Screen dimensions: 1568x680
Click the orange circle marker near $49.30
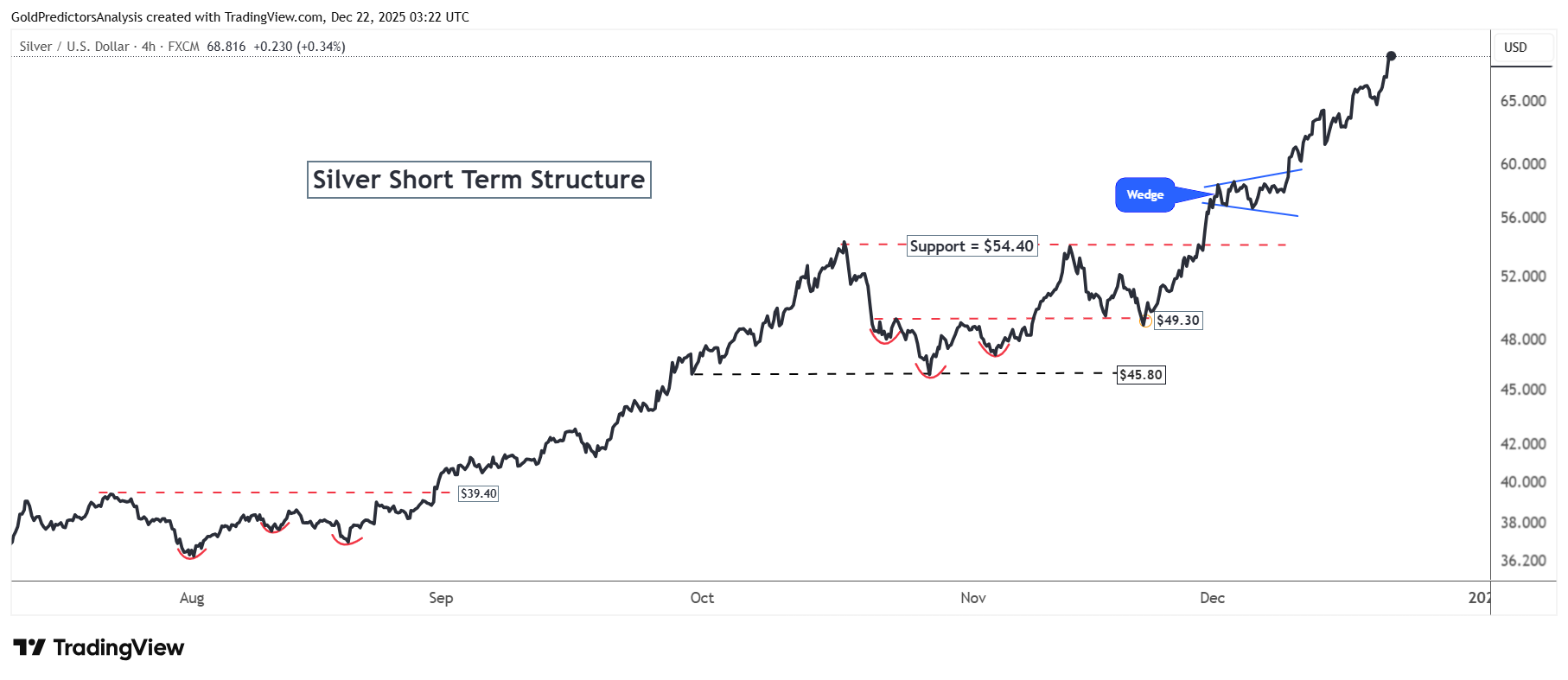pos(1145,322)
